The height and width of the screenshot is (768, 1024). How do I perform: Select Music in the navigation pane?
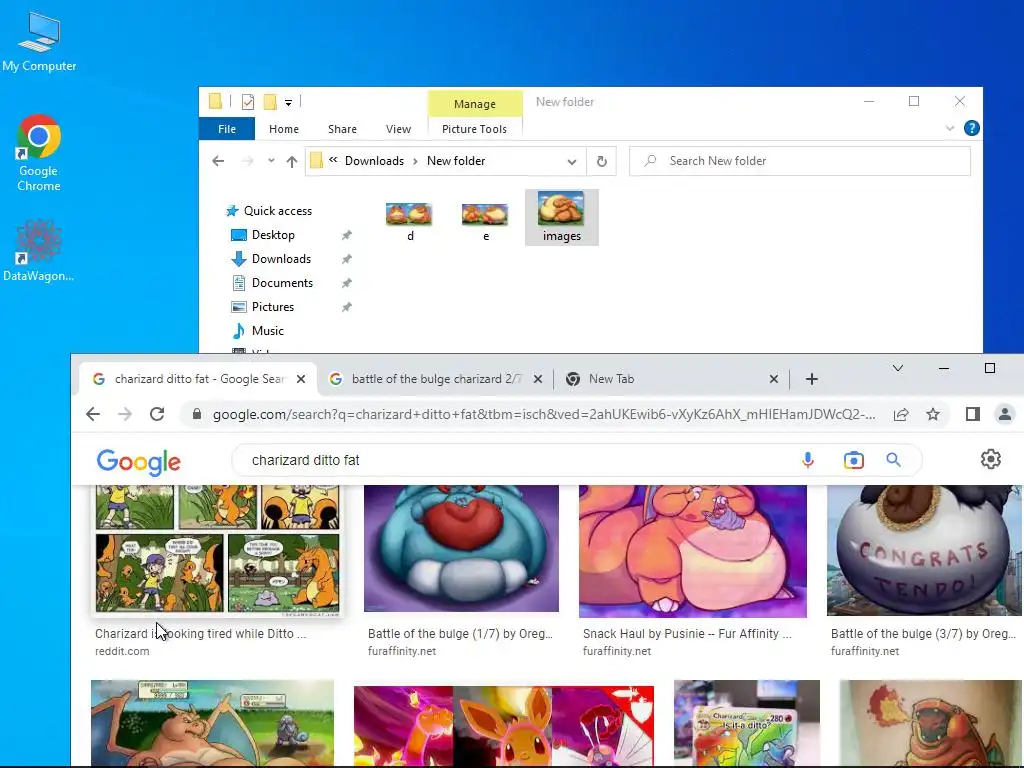(x=258, y=330)
